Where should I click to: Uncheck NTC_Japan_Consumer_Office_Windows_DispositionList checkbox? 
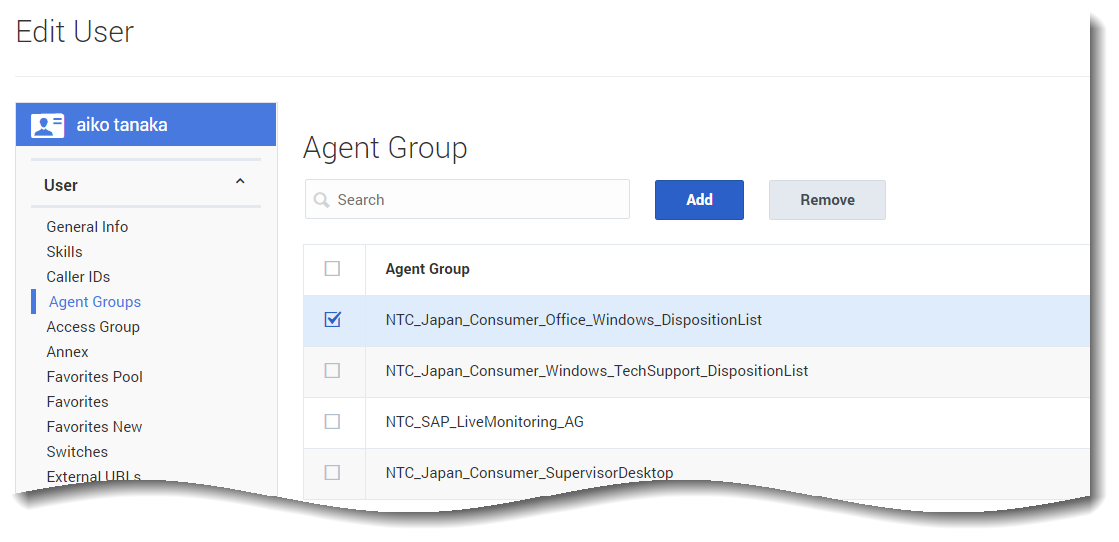[x=333, y=320]
